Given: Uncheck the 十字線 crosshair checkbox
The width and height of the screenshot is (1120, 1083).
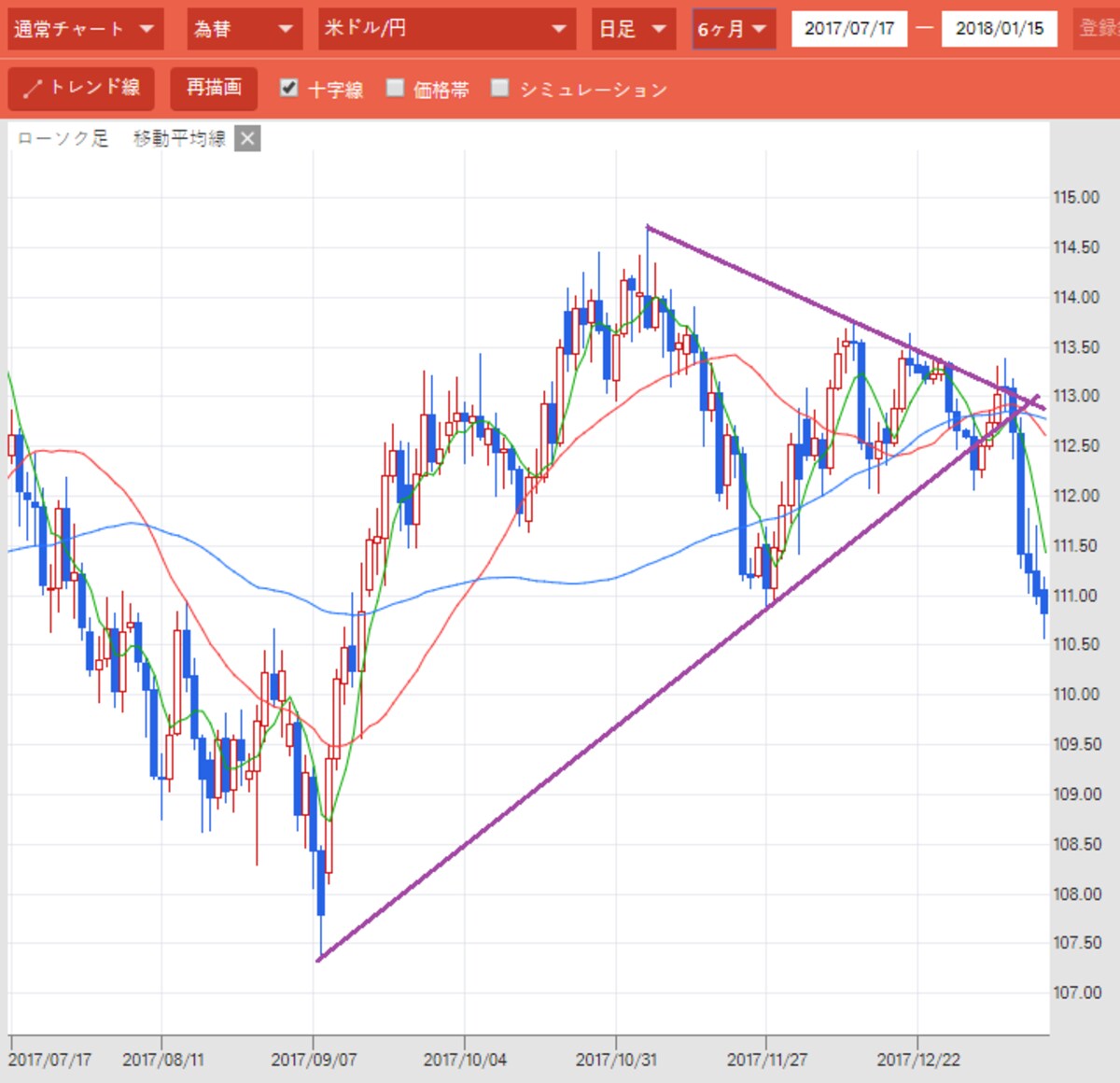Looking at the screenshot, I should pos(289,88).
